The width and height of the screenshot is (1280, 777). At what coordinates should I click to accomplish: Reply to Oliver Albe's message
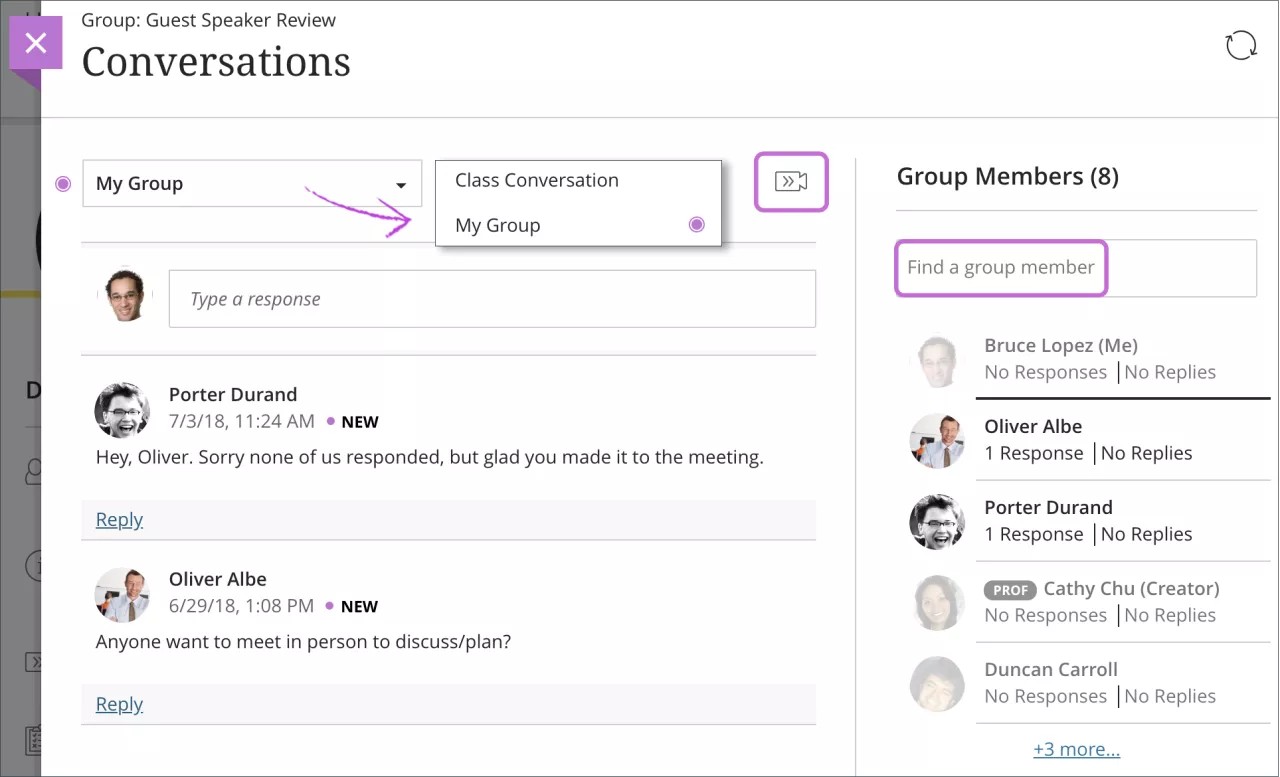(x=118, y=703)
